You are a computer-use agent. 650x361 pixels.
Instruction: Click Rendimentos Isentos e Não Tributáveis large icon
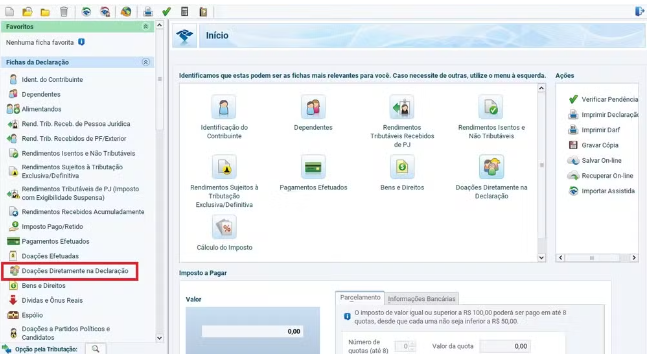[491, 107]
